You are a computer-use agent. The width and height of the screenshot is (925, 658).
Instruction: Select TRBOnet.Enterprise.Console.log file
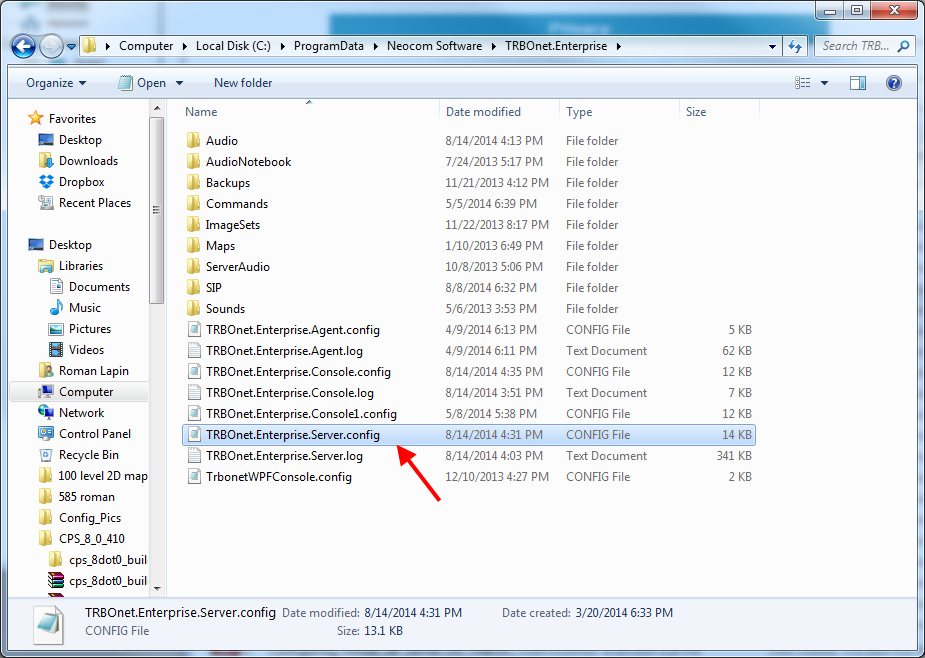pyautogui.click(x=289, y=393)
